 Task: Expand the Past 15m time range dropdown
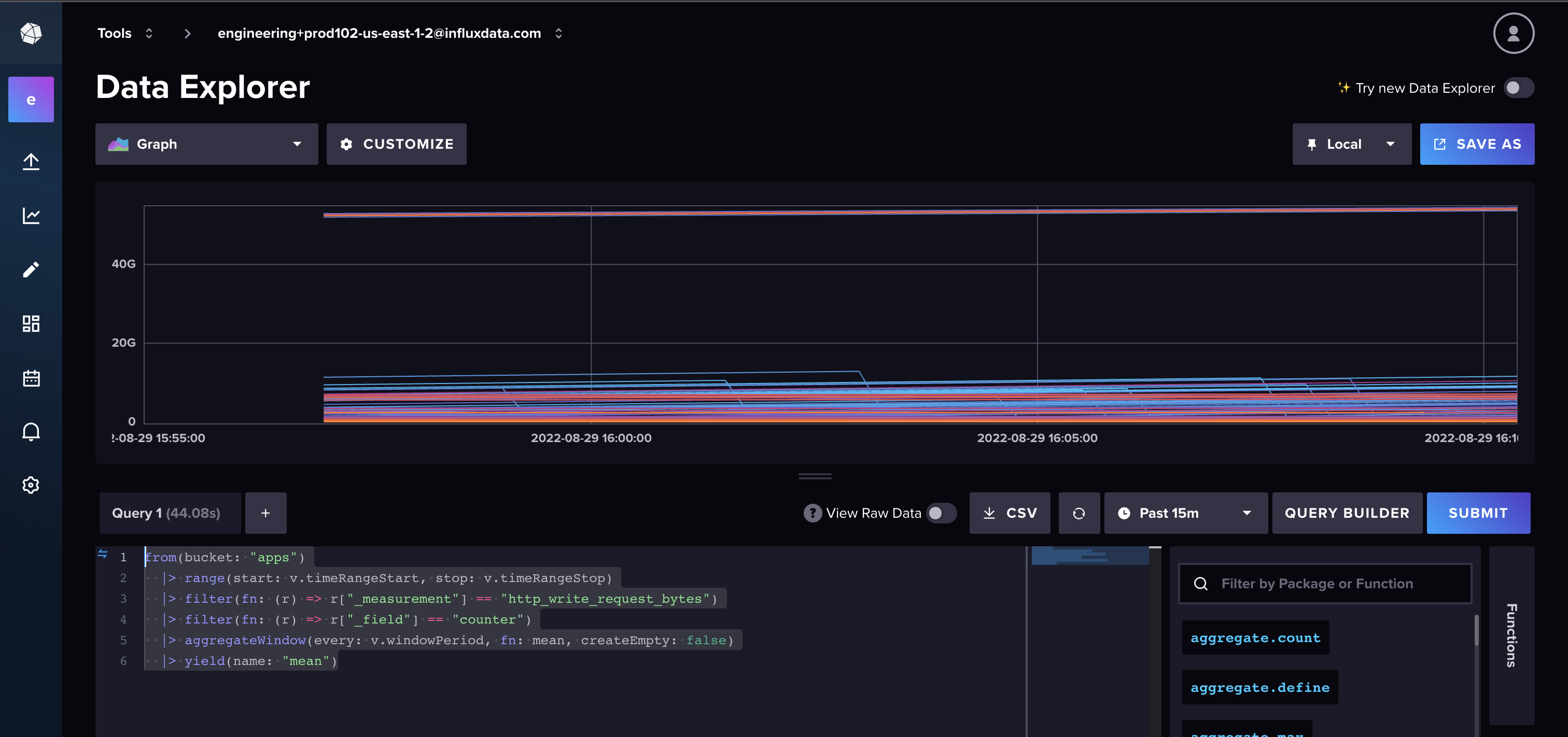1185,513
